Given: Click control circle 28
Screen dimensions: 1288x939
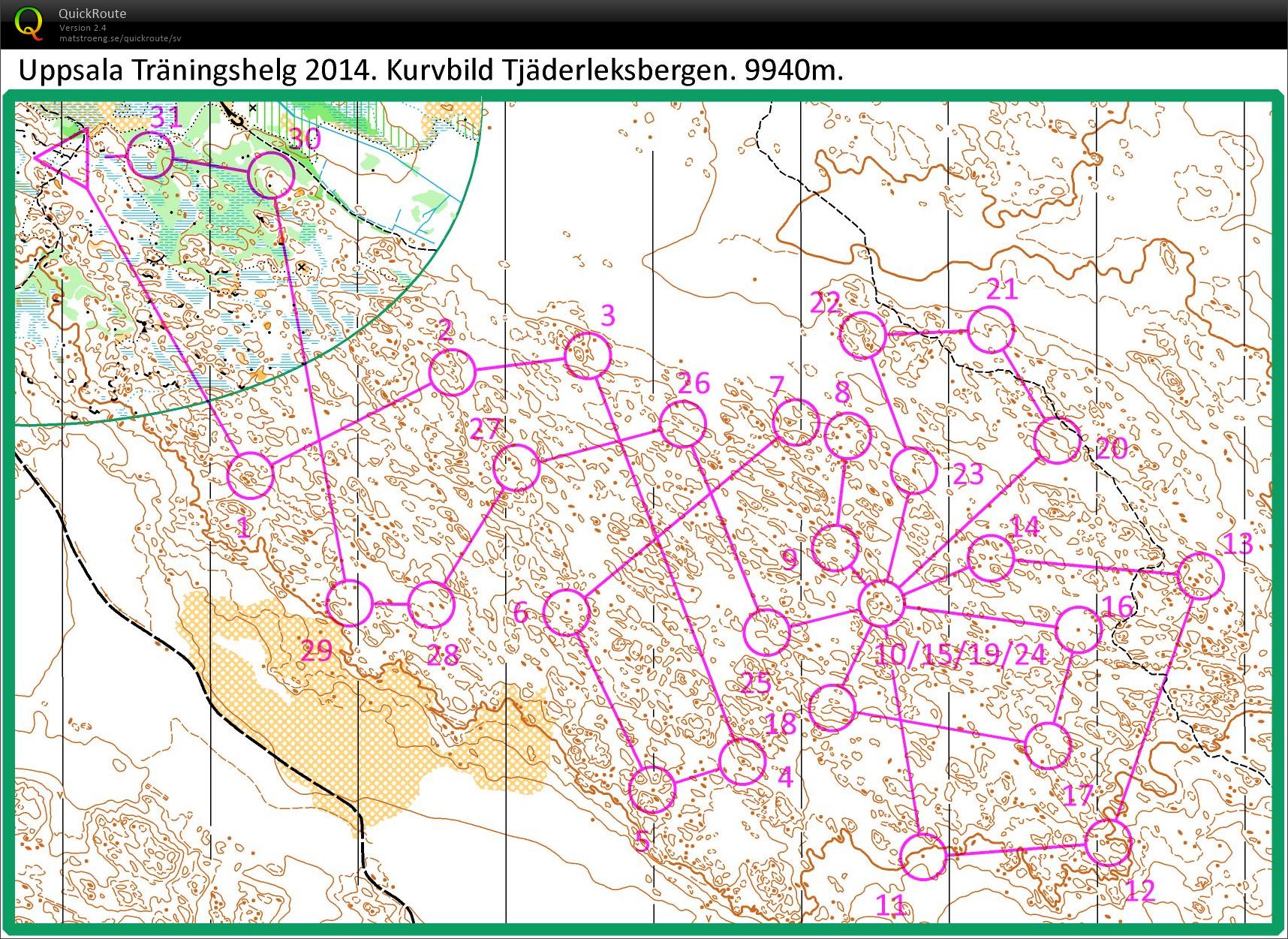Looking at the screenshot, I should 432,604.
